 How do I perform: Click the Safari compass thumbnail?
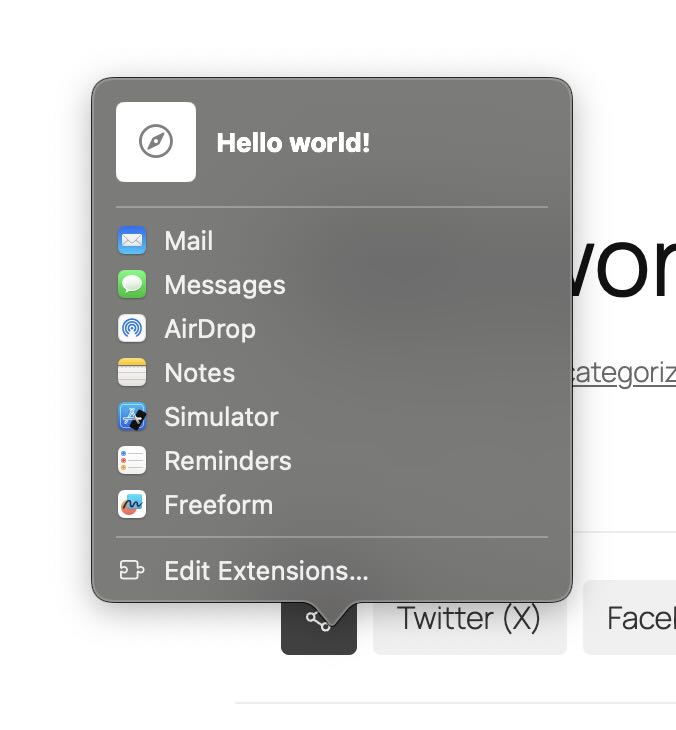(x=156, y=142)
